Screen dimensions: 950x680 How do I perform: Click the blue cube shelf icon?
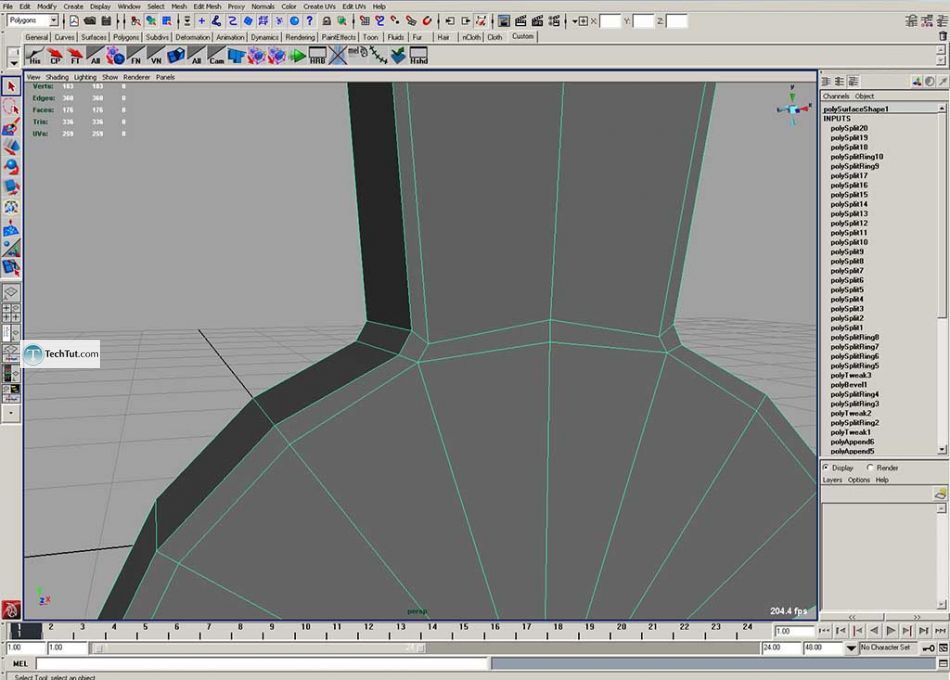click(x=176, y=56)
